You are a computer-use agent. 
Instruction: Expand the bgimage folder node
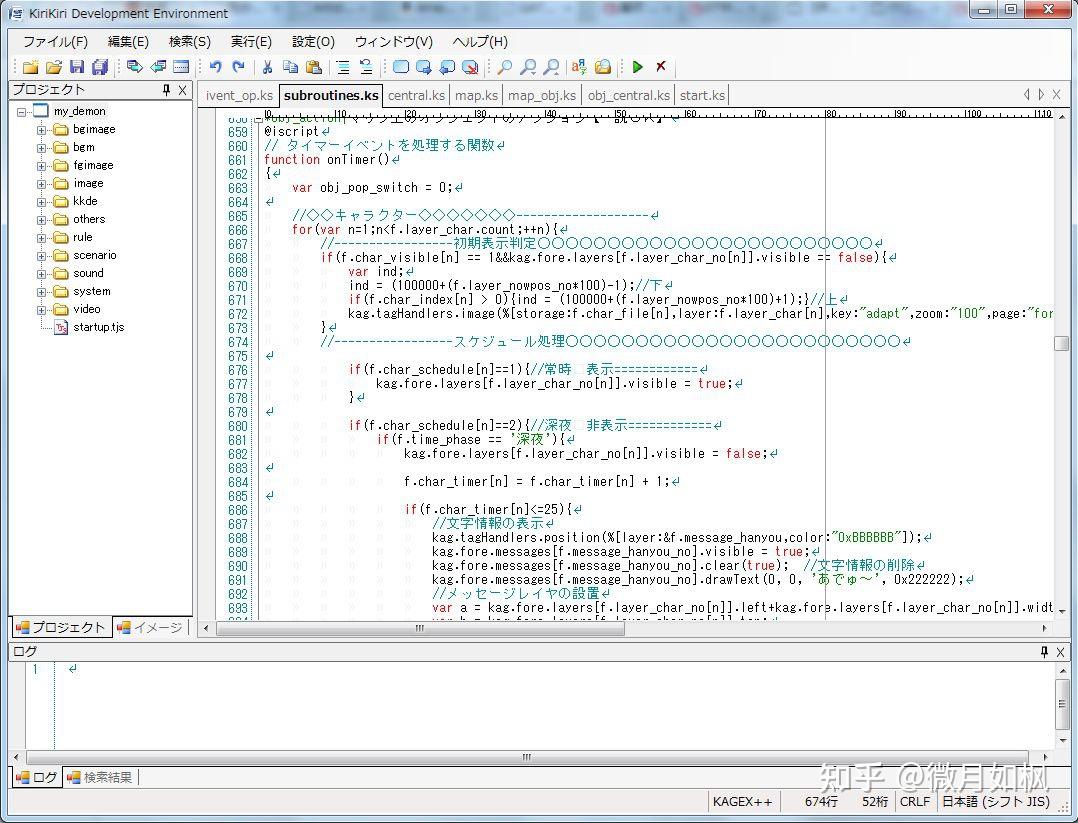tap(42, 129)
